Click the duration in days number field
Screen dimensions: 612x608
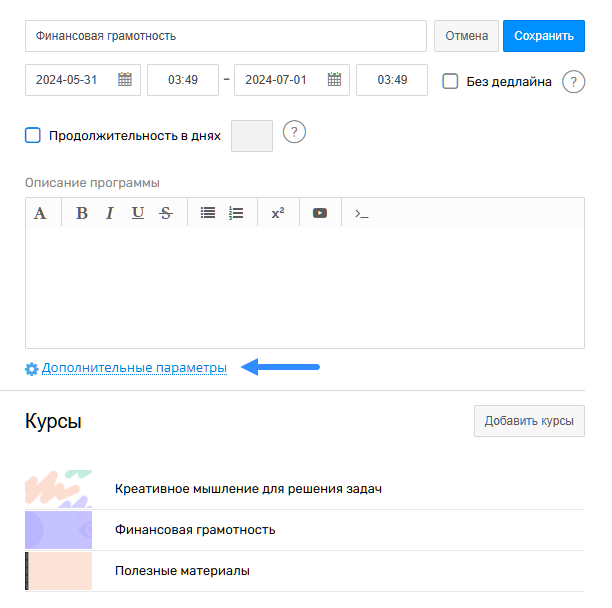point(252,136)
